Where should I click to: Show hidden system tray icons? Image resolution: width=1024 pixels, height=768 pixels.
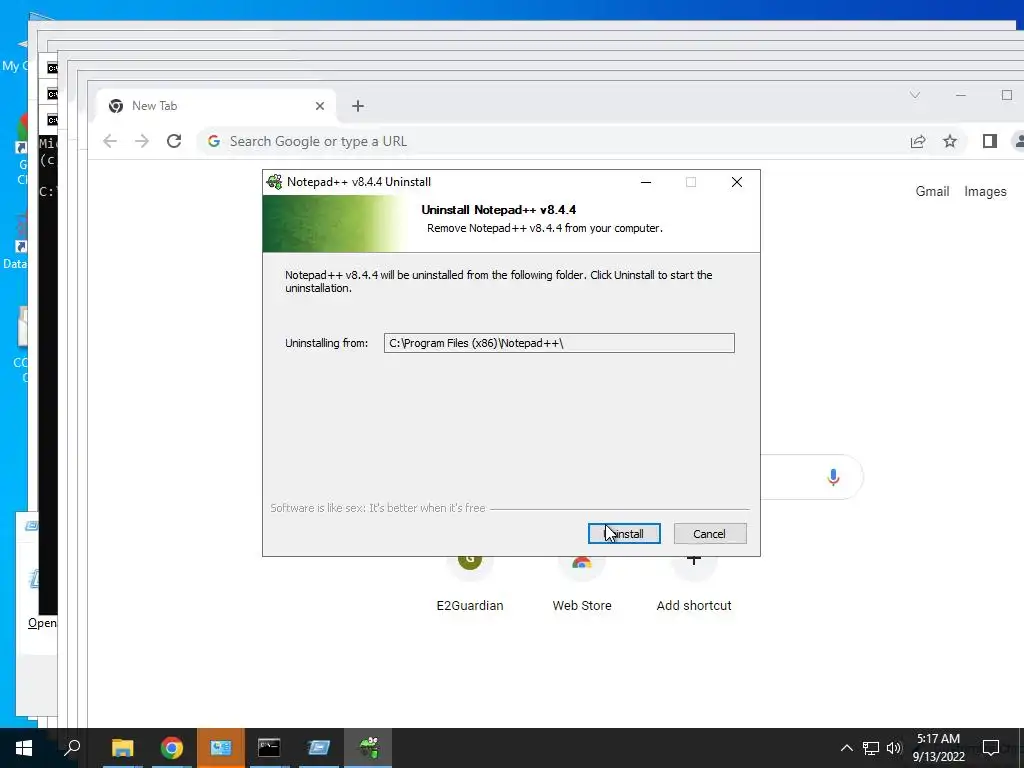pos(846,748)
